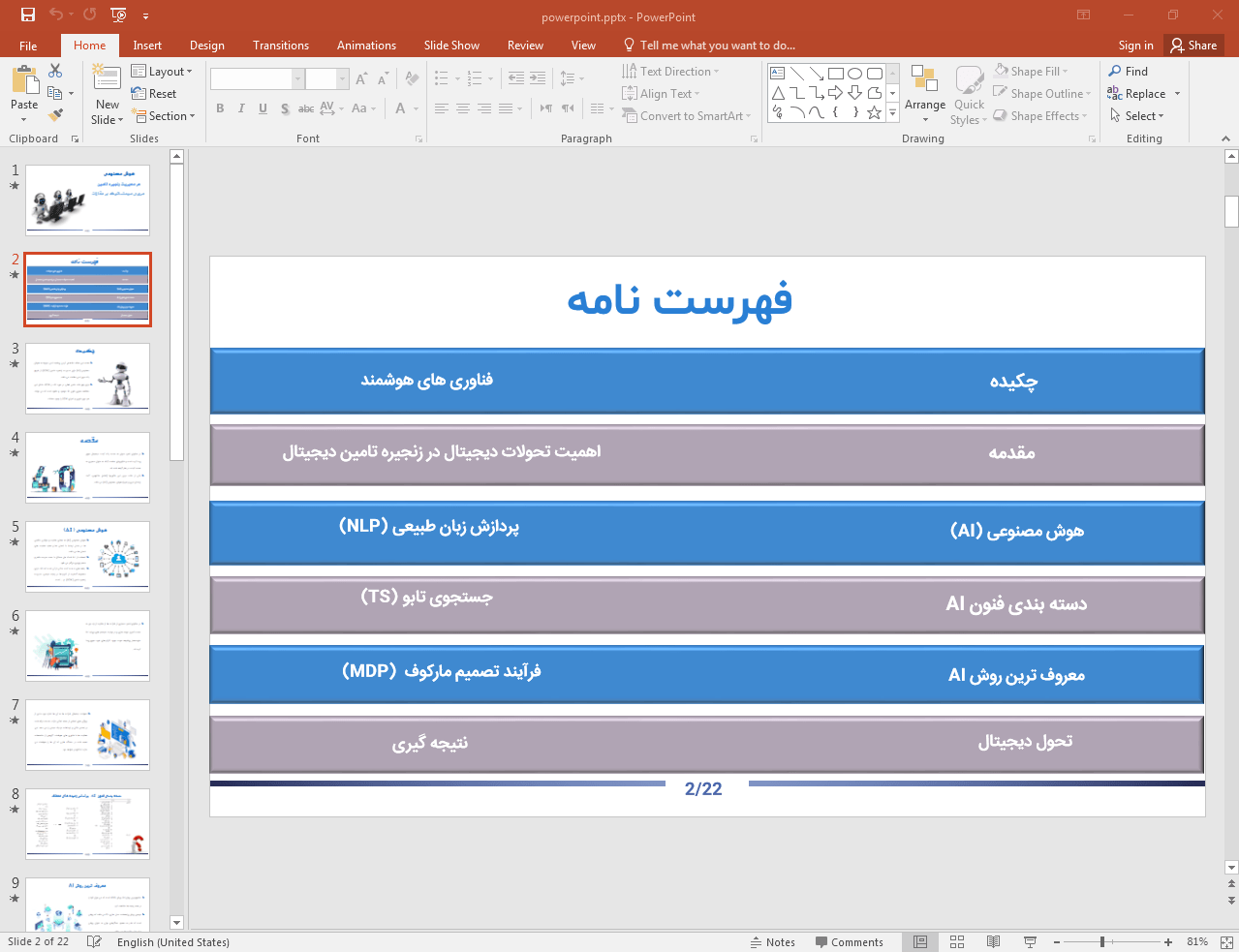This screenshot has height=952, width=1239.
Task: Run spell check from status bar icon
Action: 94,941
